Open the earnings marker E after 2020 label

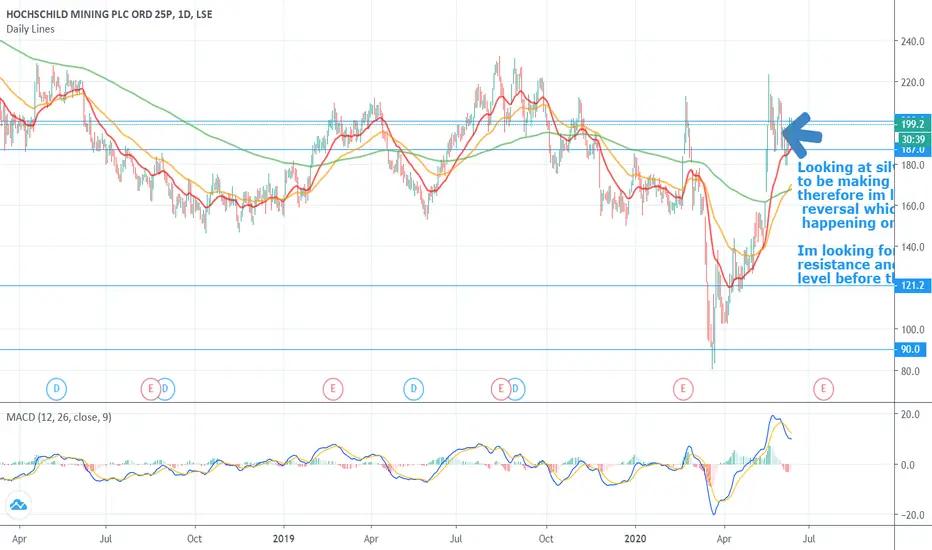683,389
